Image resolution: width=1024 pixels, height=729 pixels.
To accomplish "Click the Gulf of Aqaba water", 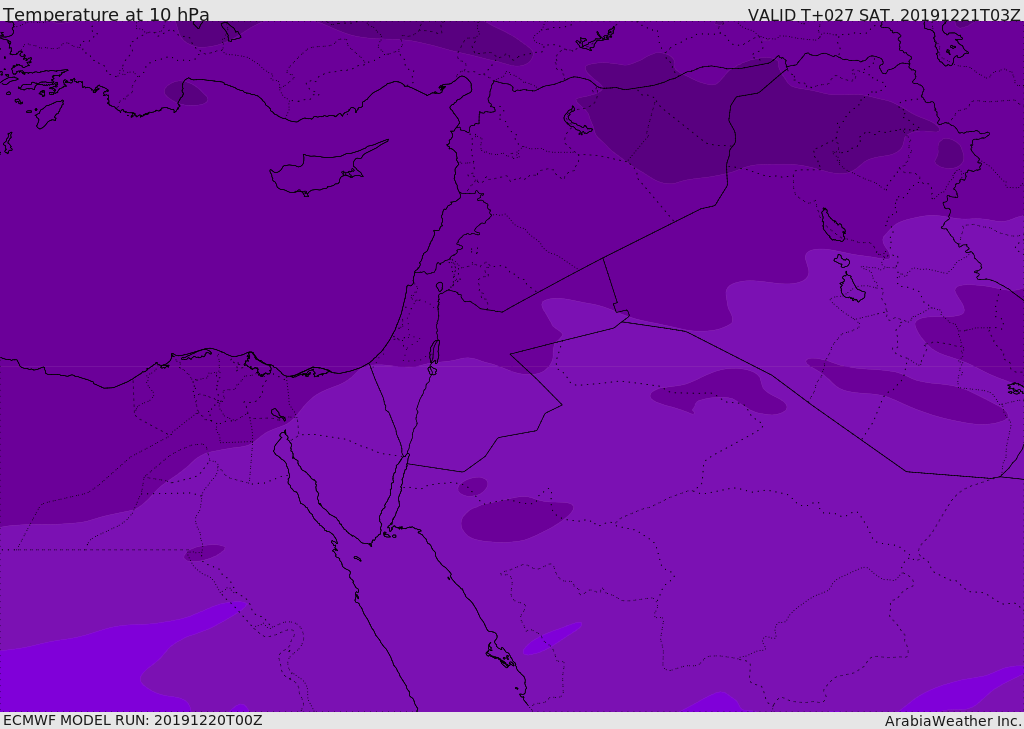I will pyautogui.click(x=397, y=492).
